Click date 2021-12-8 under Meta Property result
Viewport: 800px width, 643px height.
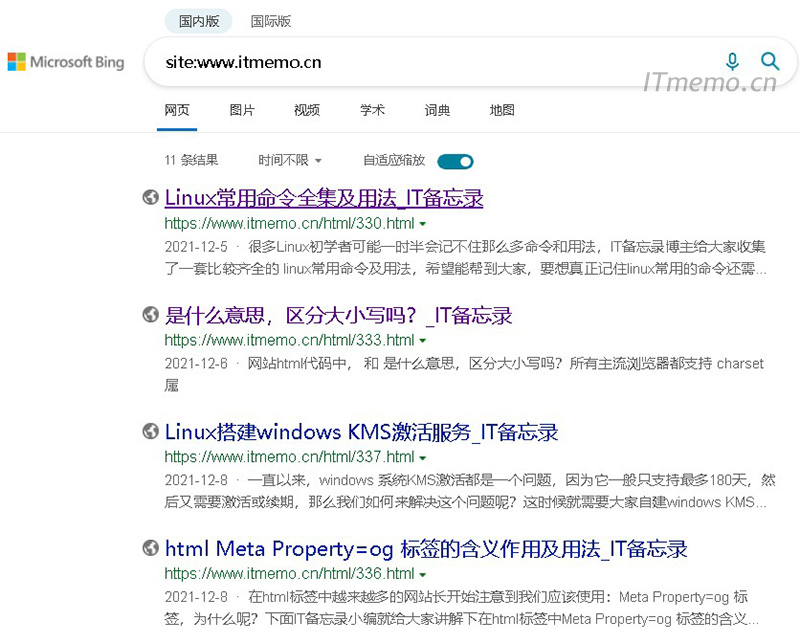(196, 598)
